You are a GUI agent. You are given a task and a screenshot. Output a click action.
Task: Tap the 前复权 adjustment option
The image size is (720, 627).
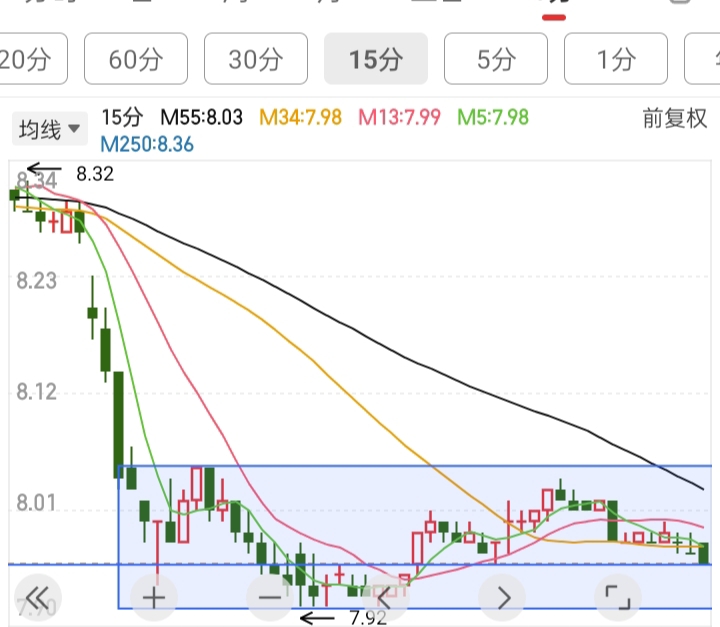pos(674,119)
